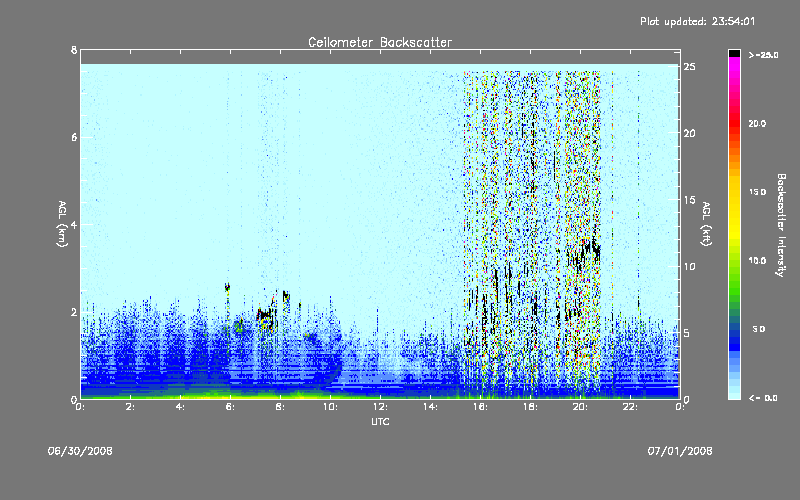Click the "14:" hour label on UTC axis
Image resolution: width=800 pixels, height=500 pixels.
(430, 407)
